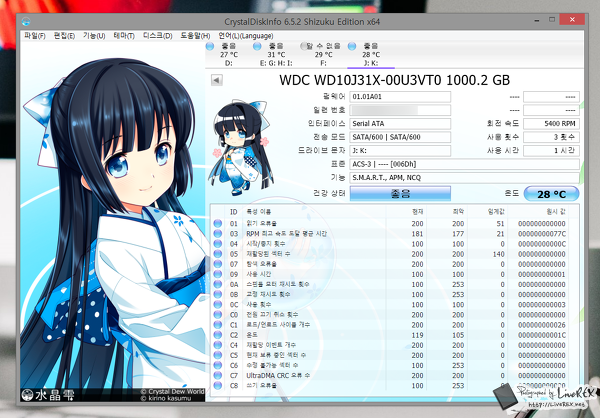Click the 좋음 health status button

click(x=400, y=194)
